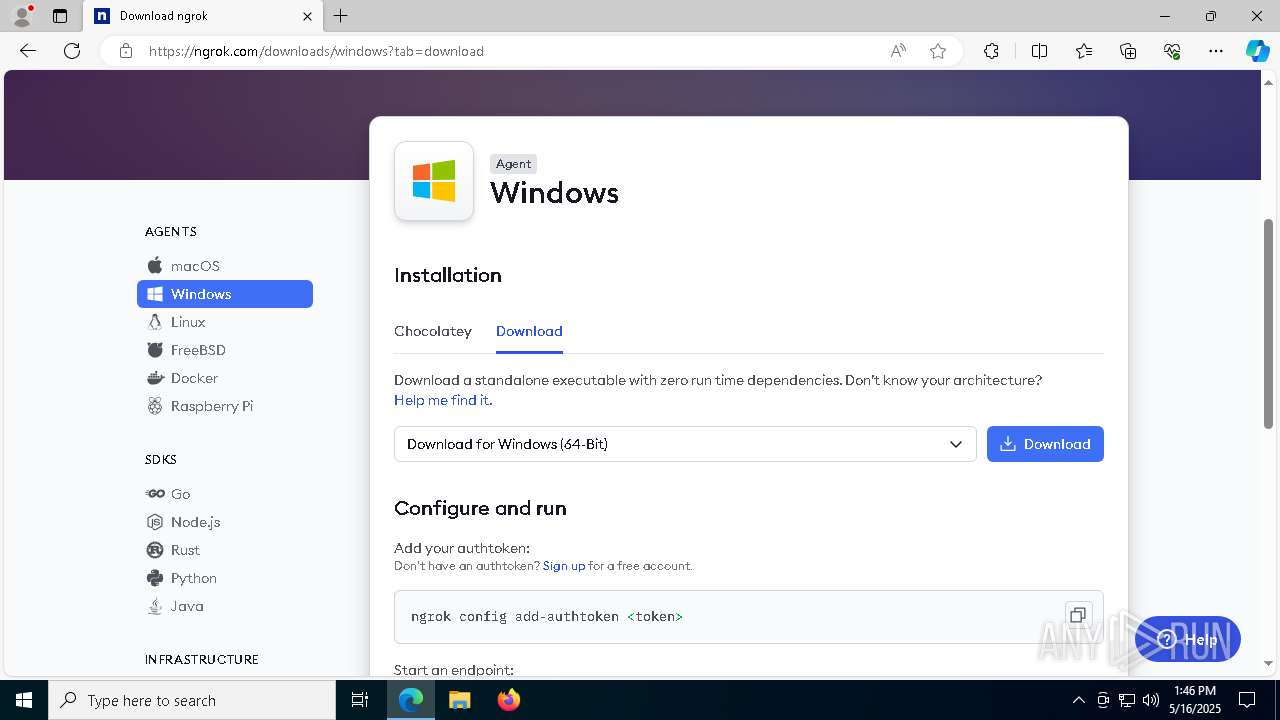1280x720 pixels.
Task: Select Windows in the agents sidebar
Action: 224,294
